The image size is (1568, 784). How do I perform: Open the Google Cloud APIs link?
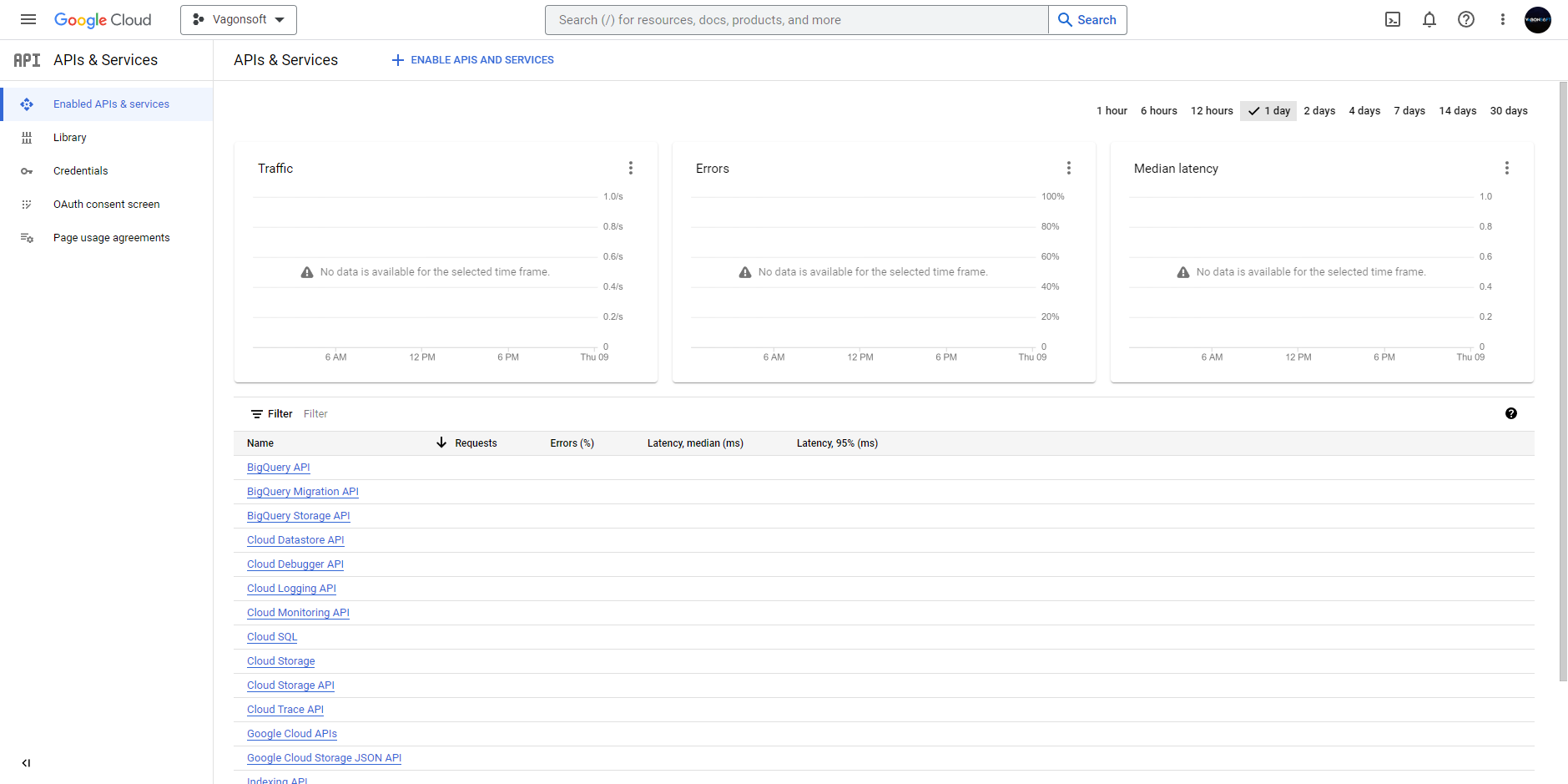292,734
